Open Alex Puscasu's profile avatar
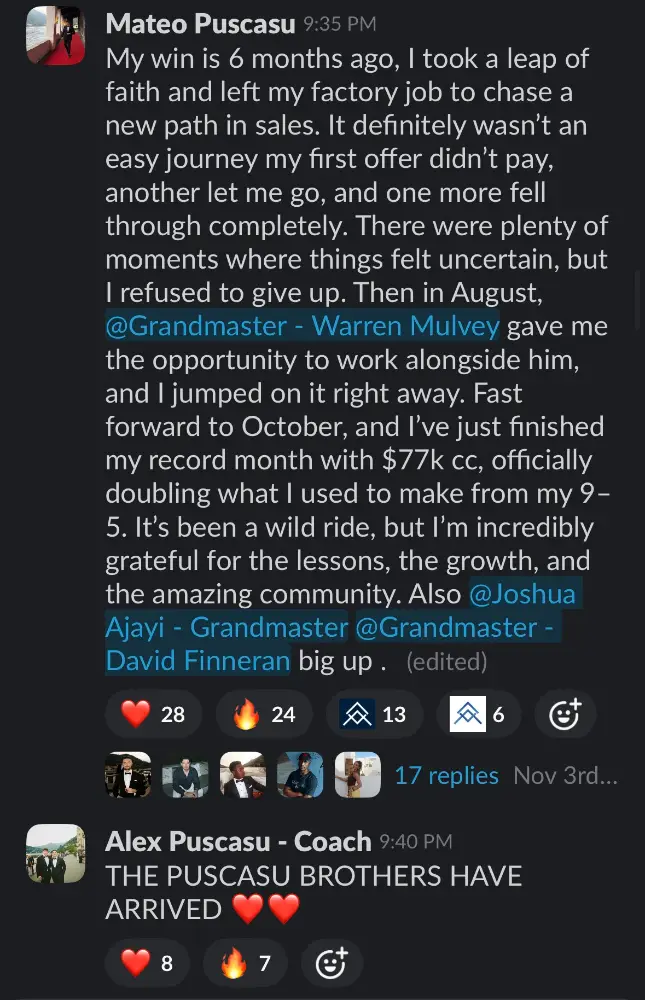Screen dimensions: 645x1000 tap(55, 853)
